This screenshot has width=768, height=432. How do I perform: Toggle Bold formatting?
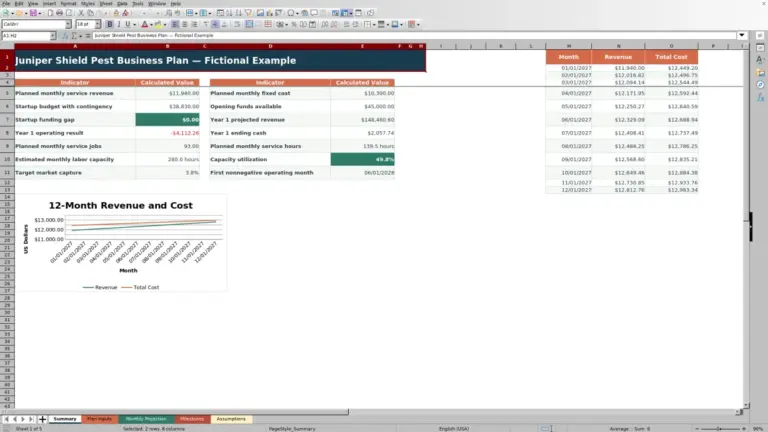pyautogui.click(x=110, y=24)
